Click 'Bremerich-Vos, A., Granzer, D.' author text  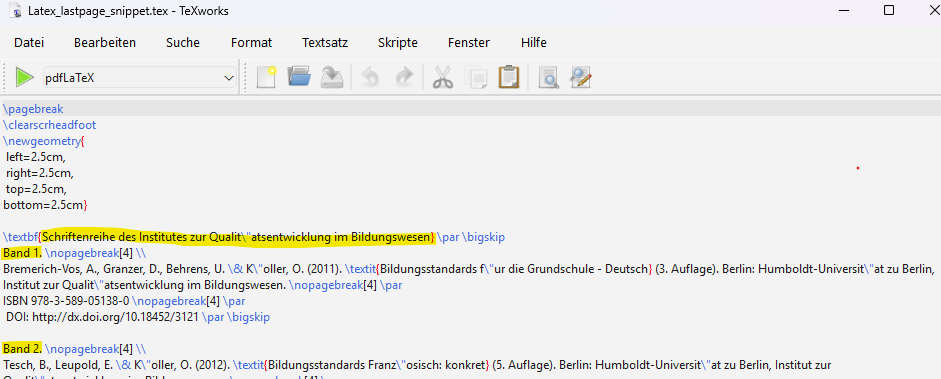(82, 269)
